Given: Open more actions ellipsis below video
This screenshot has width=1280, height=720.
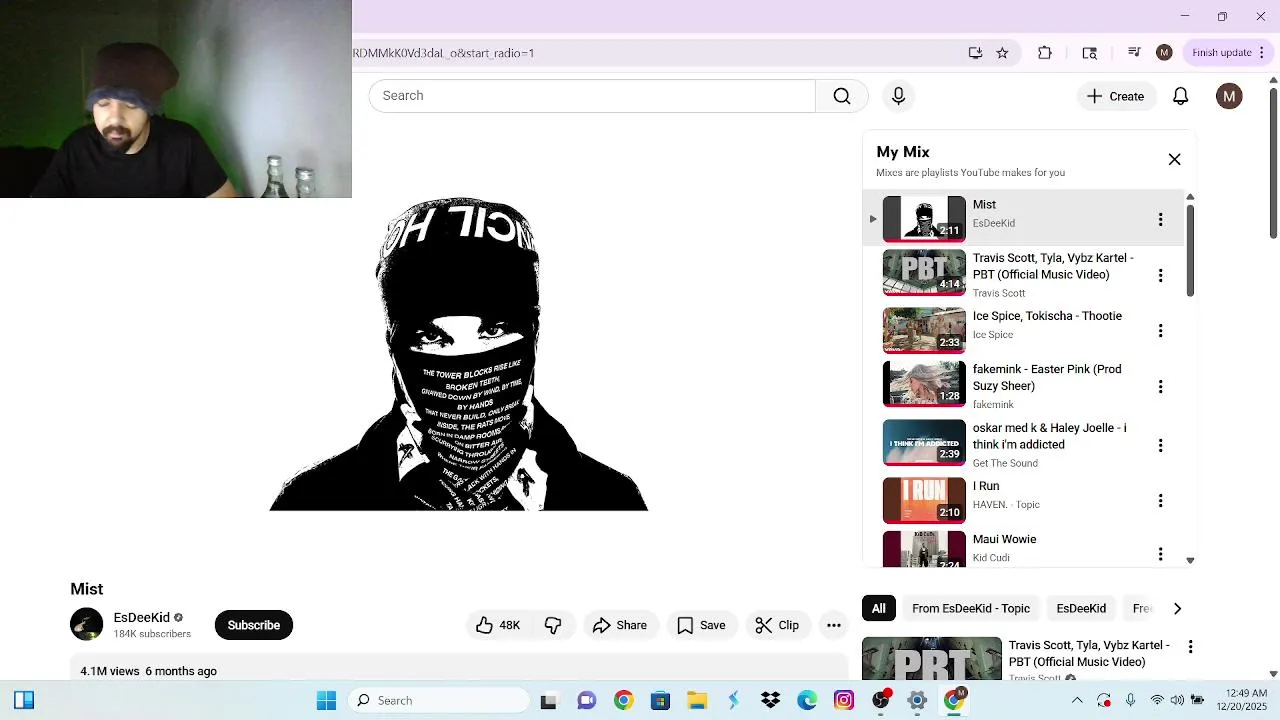Looking at the screenshot, I should pyautogui.click(x=833, y=625).
